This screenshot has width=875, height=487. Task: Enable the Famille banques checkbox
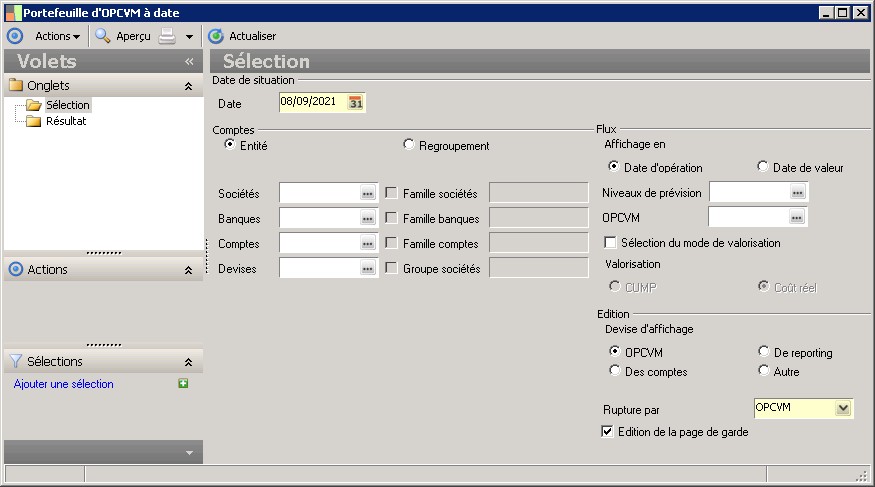pyautogui.click(x=391, y=218)
